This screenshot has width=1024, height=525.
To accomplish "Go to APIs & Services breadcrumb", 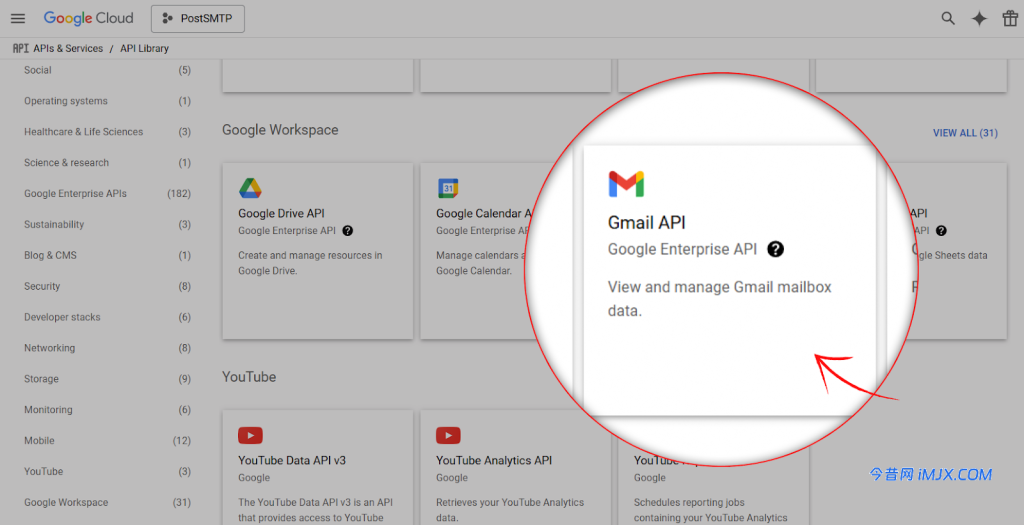I will [68, 48].
